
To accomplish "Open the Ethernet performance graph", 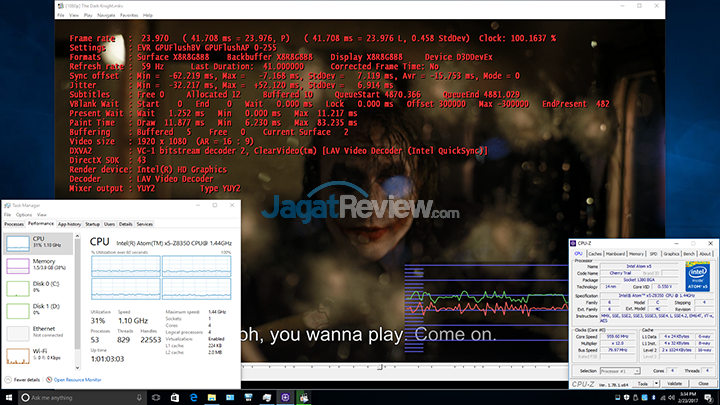I will pyautogui.click(x=40, y=331).
